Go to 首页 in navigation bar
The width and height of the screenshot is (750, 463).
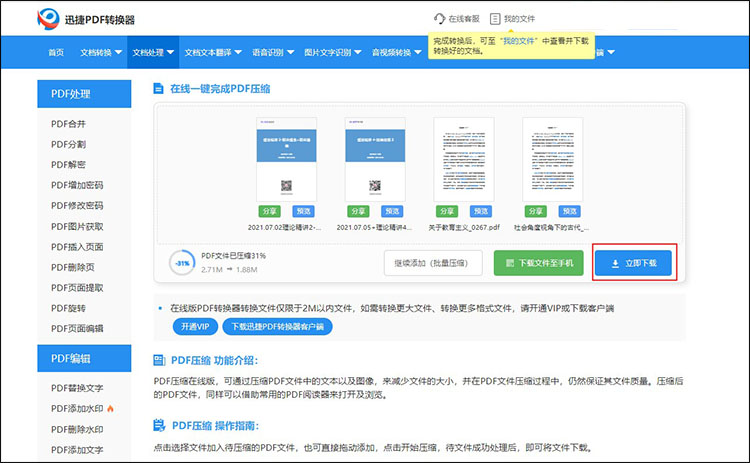[x=56, y=52]
